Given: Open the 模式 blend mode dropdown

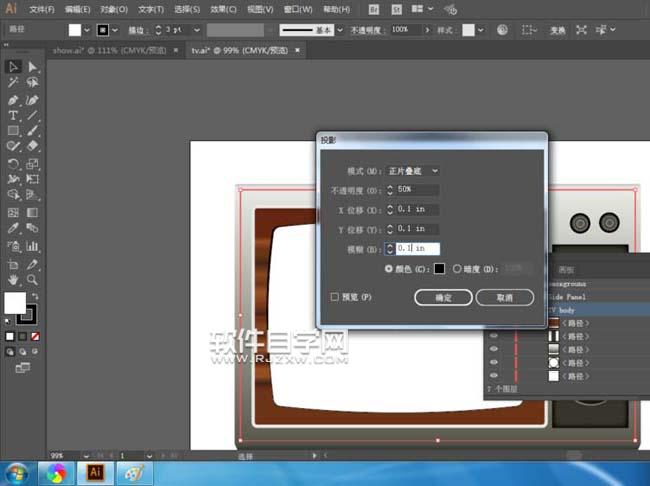Looking at the screenshot, I should (414, 171).
